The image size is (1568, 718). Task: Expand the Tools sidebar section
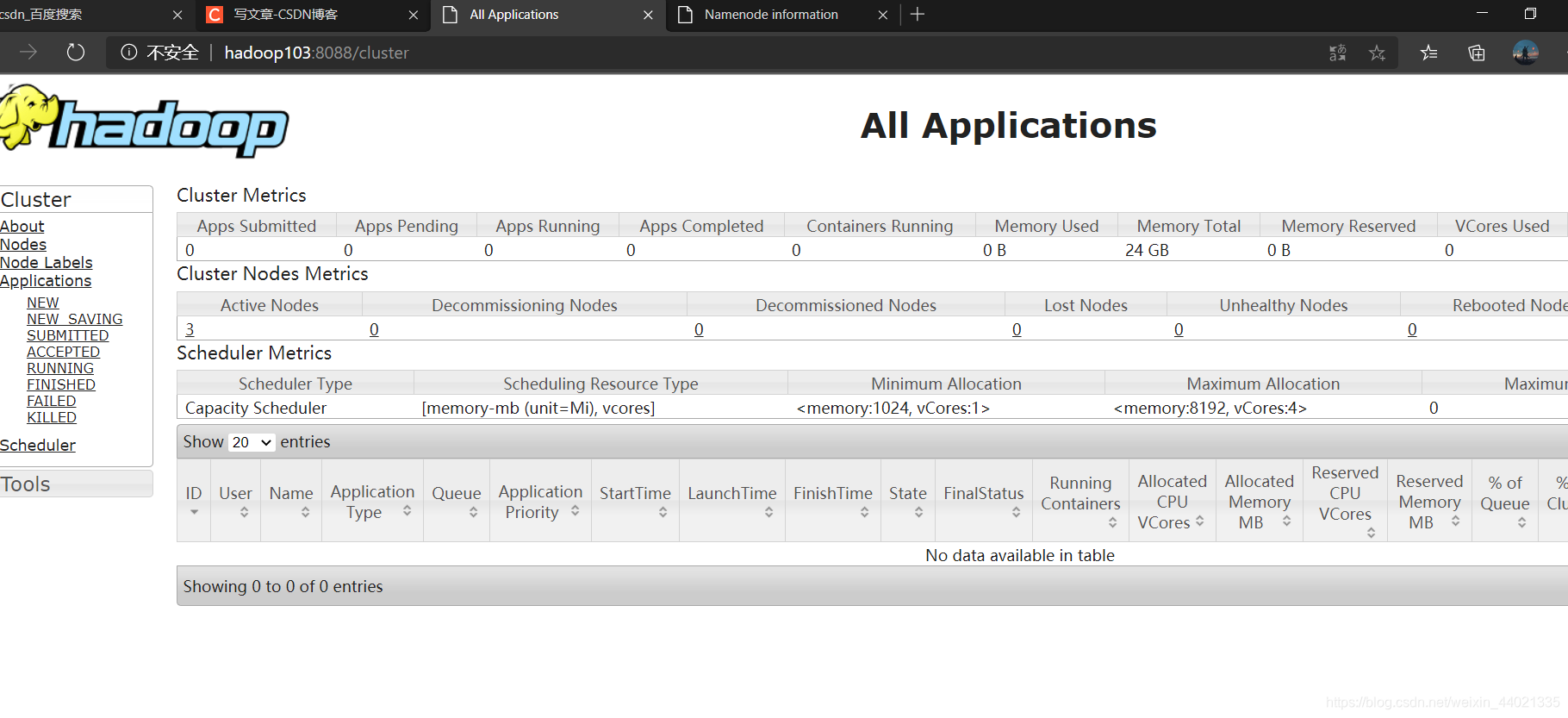pyautogui.click(x=76, y=484)
